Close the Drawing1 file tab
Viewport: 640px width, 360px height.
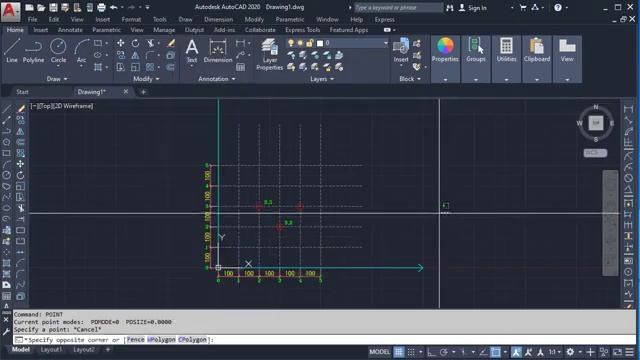[x=126, y=91]
